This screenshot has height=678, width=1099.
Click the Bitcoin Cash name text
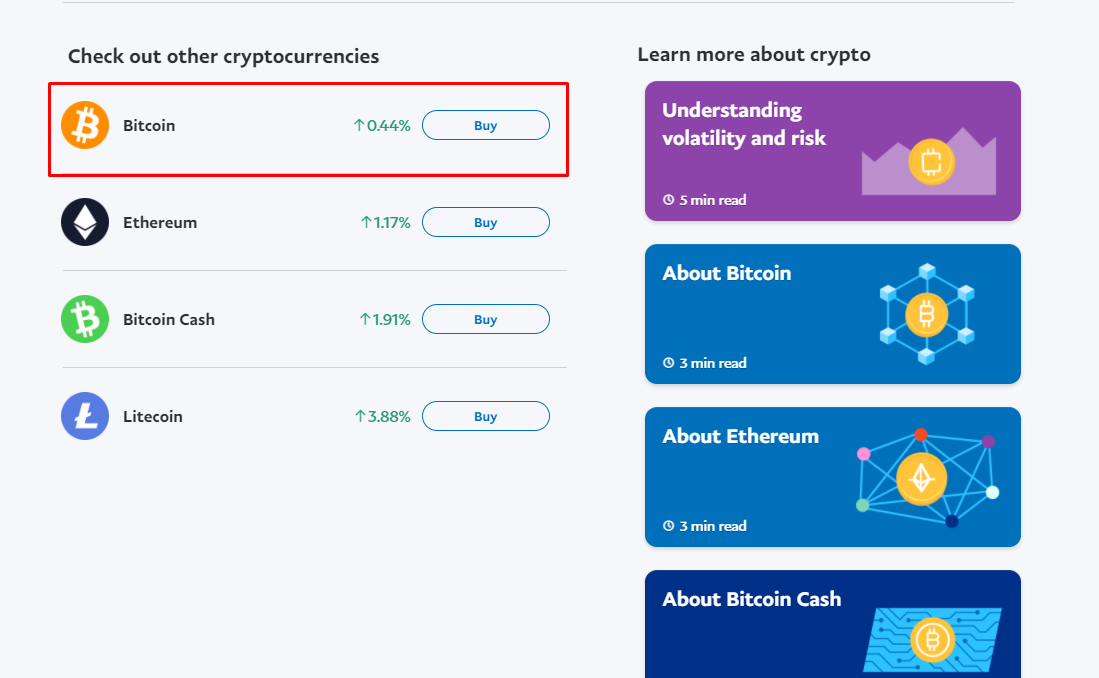tap(169, 319)
